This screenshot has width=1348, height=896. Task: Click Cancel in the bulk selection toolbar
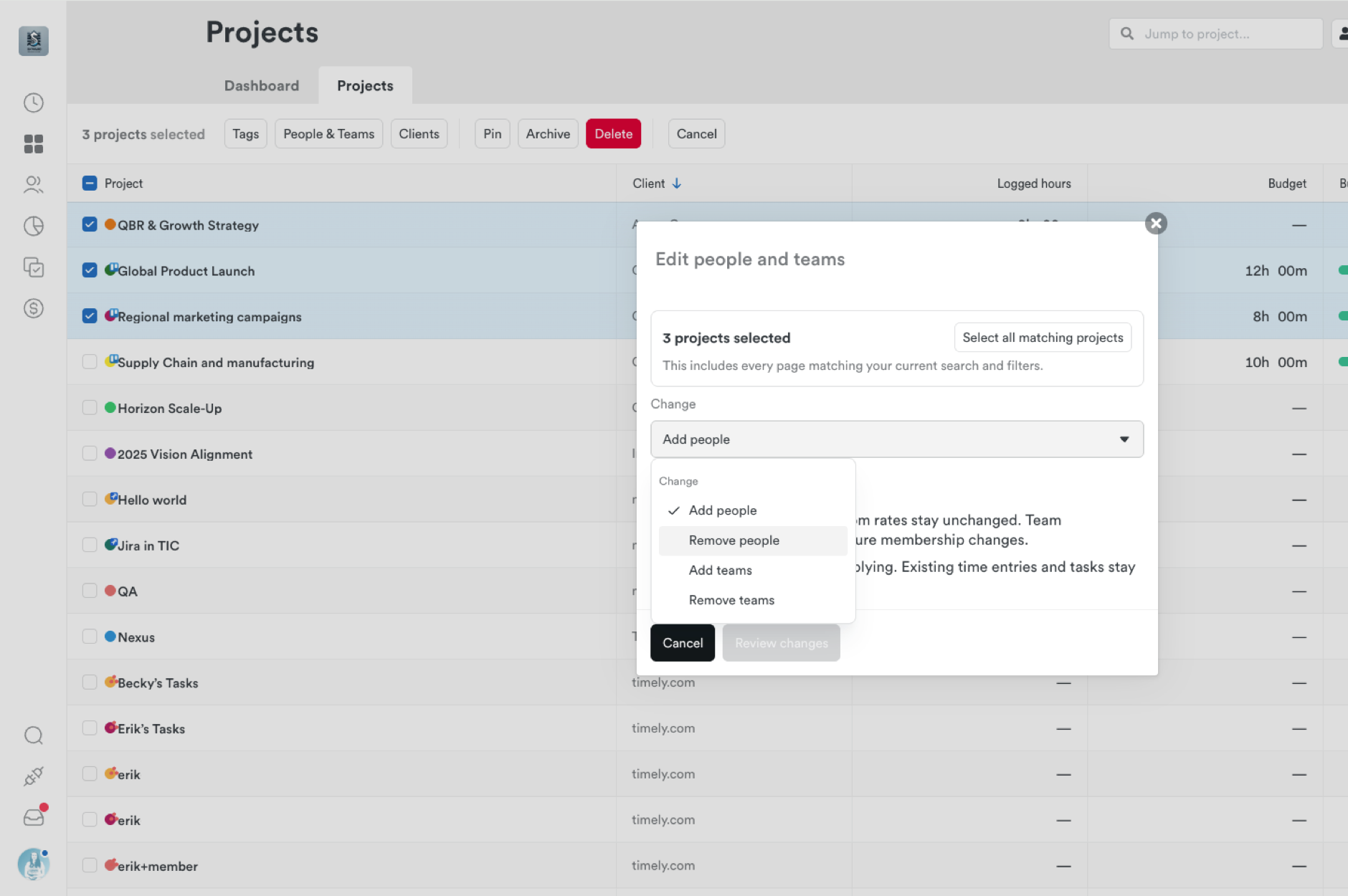[696, 134]
